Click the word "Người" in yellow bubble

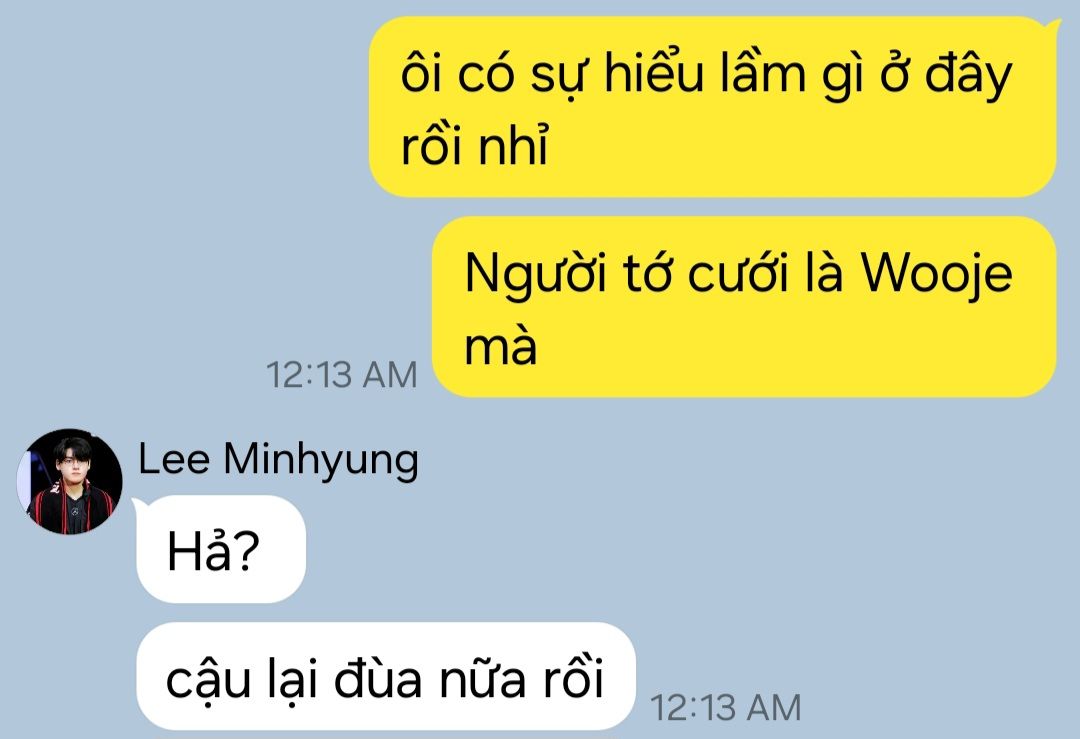(x=536, y=274)
